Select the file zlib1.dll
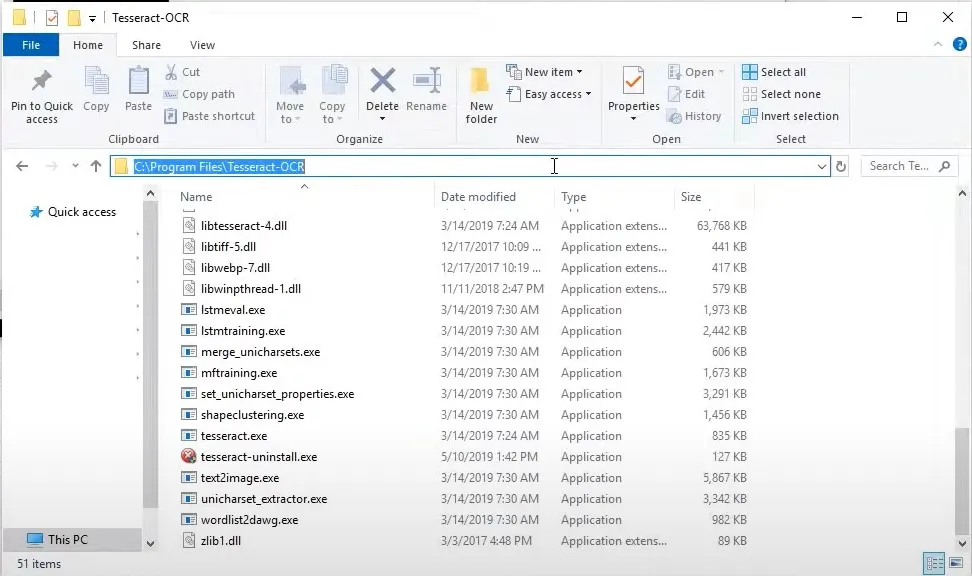Viewport: 972px width, 576px height. pyautogui.click(x=221, y=541)
